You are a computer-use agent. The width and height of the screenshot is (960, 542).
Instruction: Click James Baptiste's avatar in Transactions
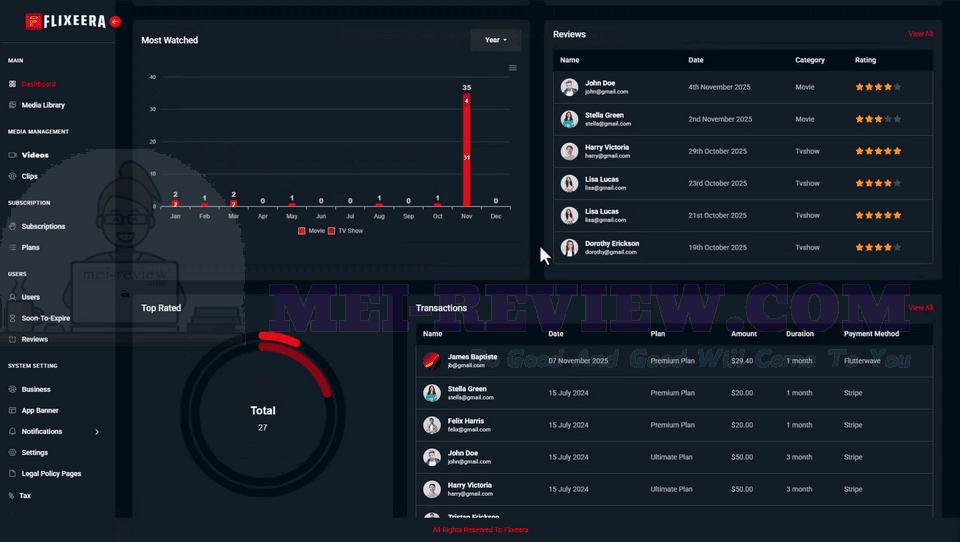click(432, 361)
